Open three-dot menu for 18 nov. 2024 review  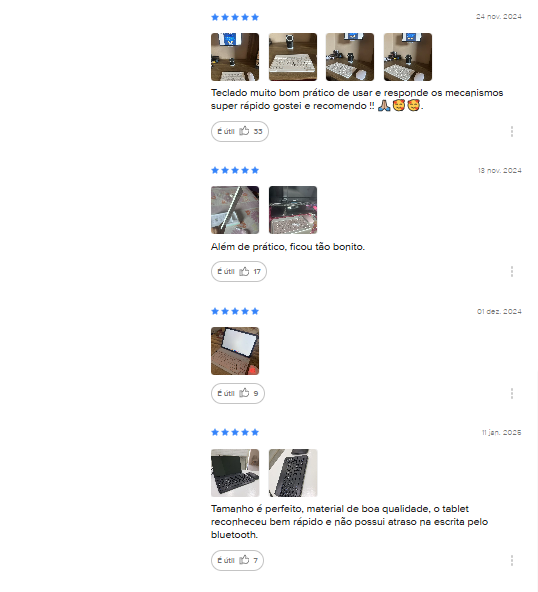coord(512,271)
